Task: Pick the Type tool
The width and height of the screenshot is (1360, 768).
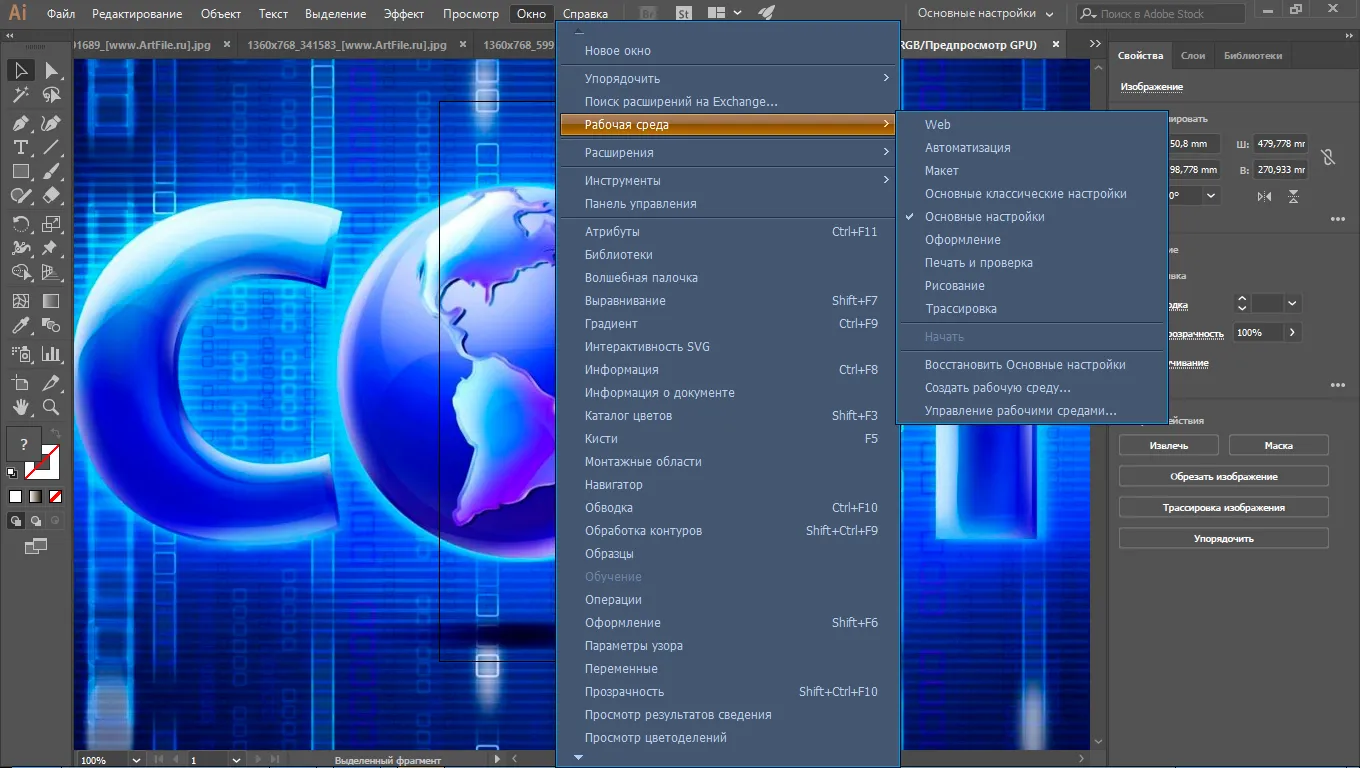Action: 20,147
